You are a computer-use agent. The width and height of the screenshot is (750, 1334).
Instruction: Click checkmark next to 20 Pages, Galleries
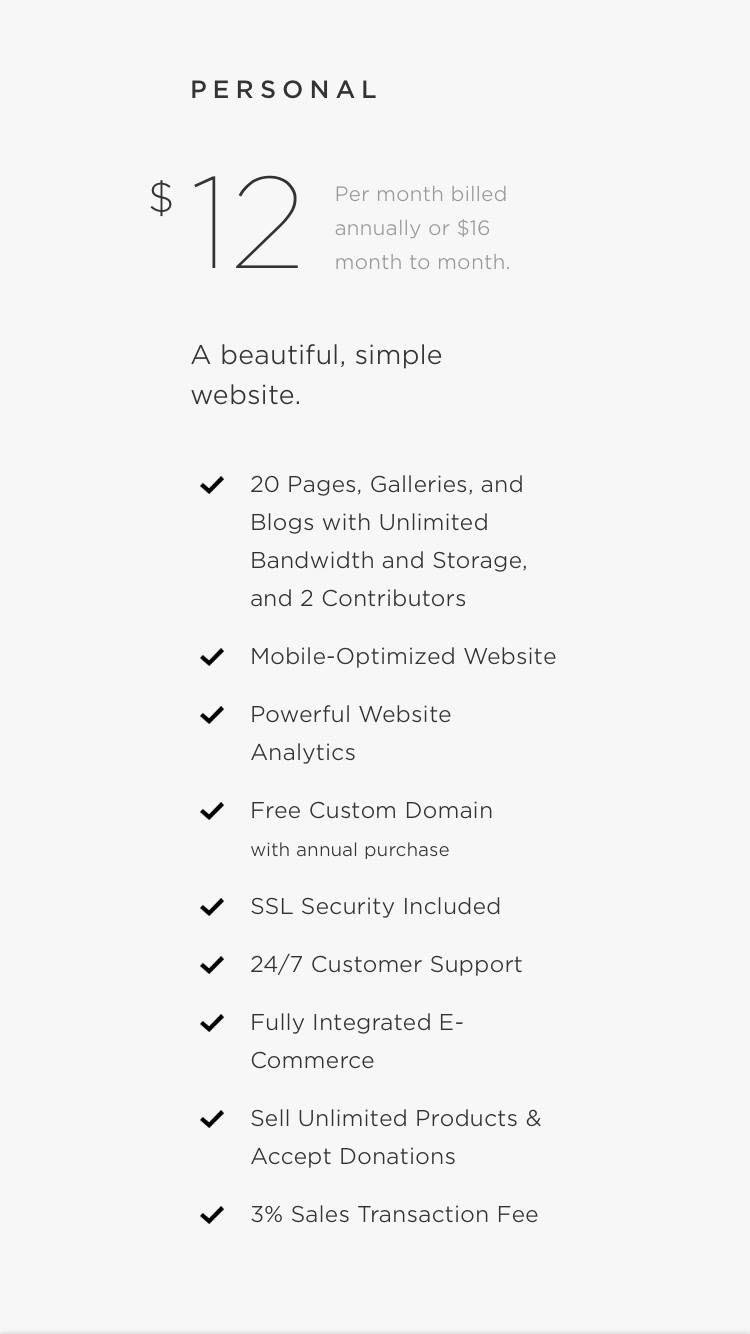point(212,486)
